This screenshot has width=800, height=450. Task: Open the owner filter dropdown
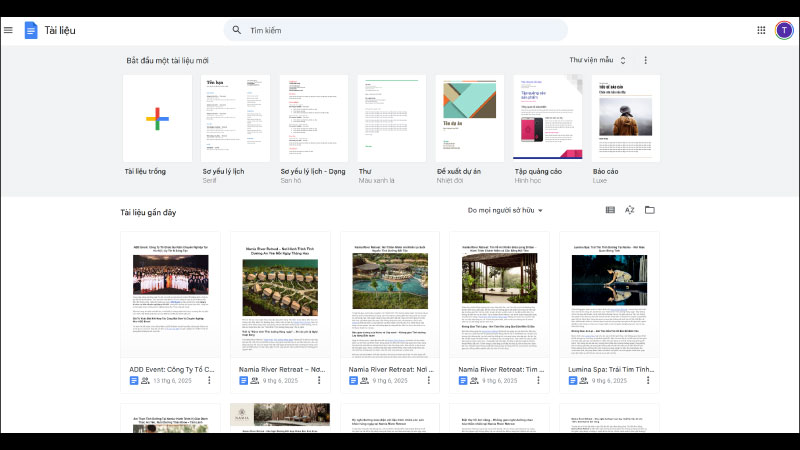pyautogui.click(x=505, y=211)
